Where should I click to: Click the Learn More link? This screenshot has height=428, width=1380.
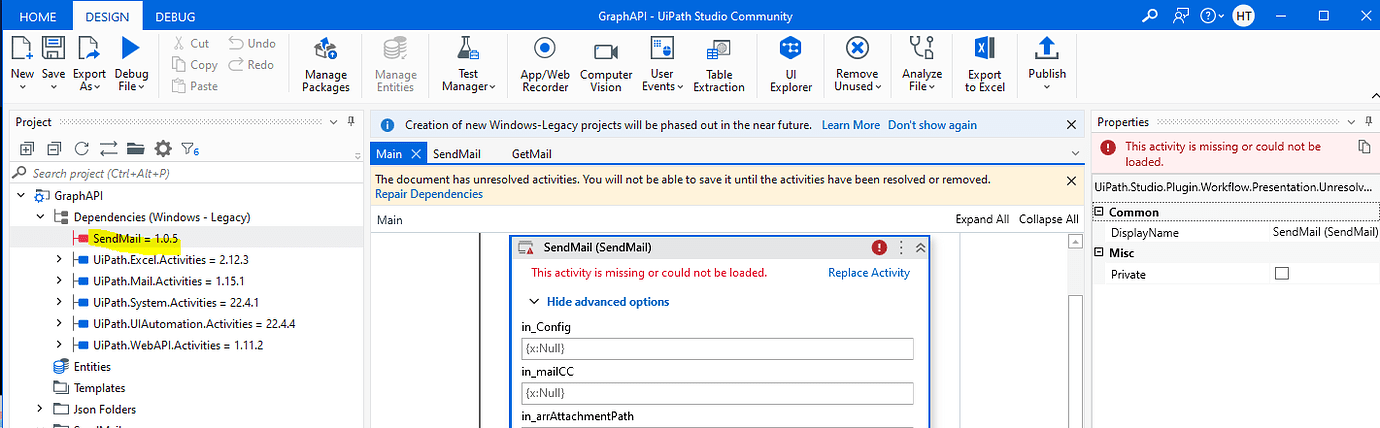[851, 125]
